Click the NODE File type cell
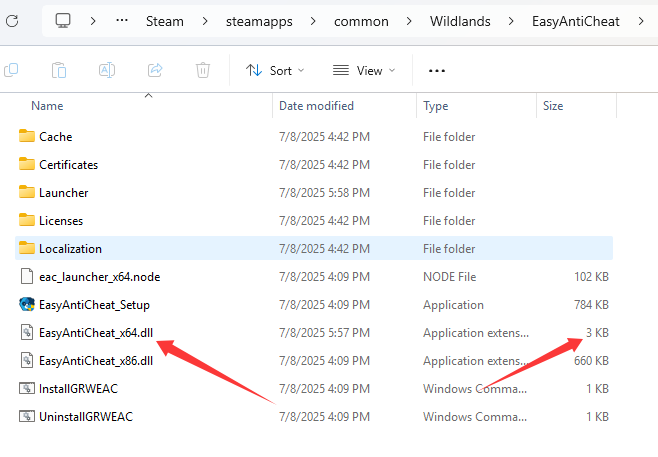658x457 pixels. 449,277
